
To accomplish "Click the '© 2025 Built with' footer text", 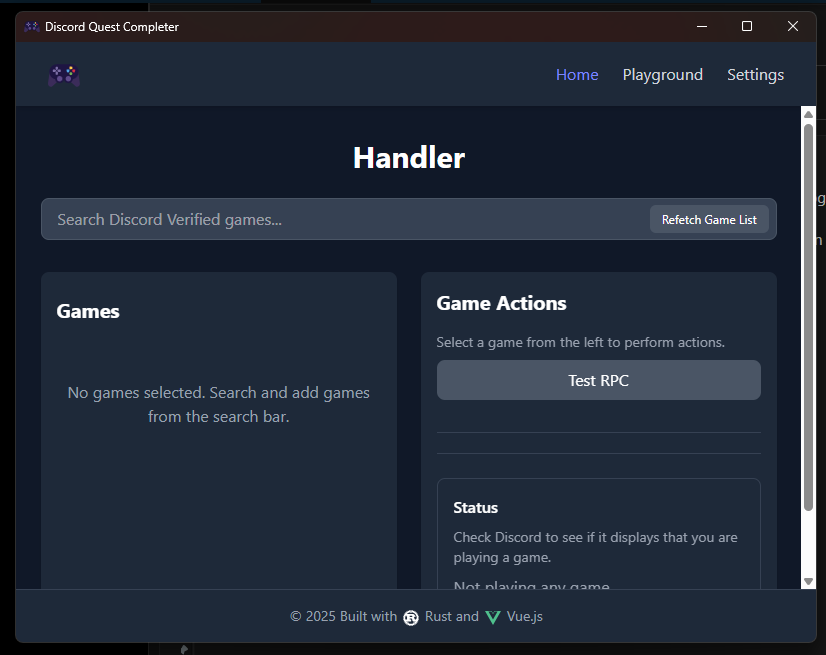I will pos(343,617).
